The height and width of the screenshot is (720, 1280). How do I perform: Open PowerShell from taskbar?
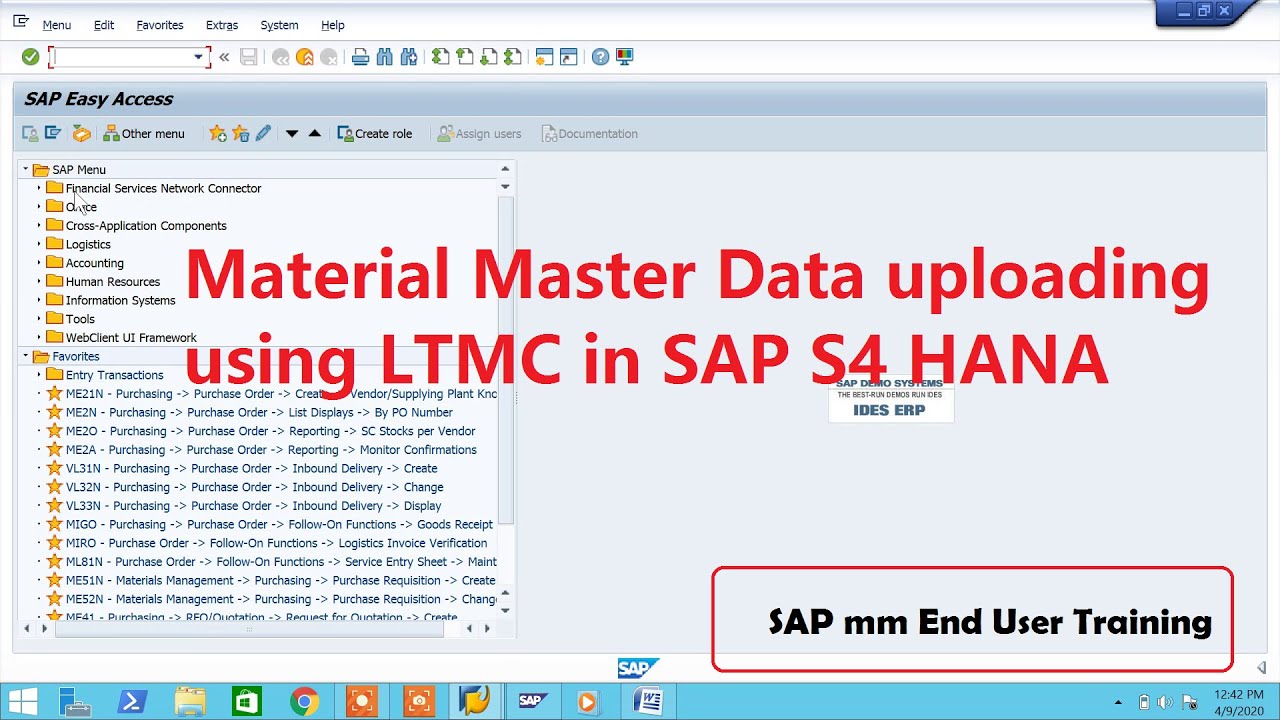pyautogui.click(x=133, y=702)
